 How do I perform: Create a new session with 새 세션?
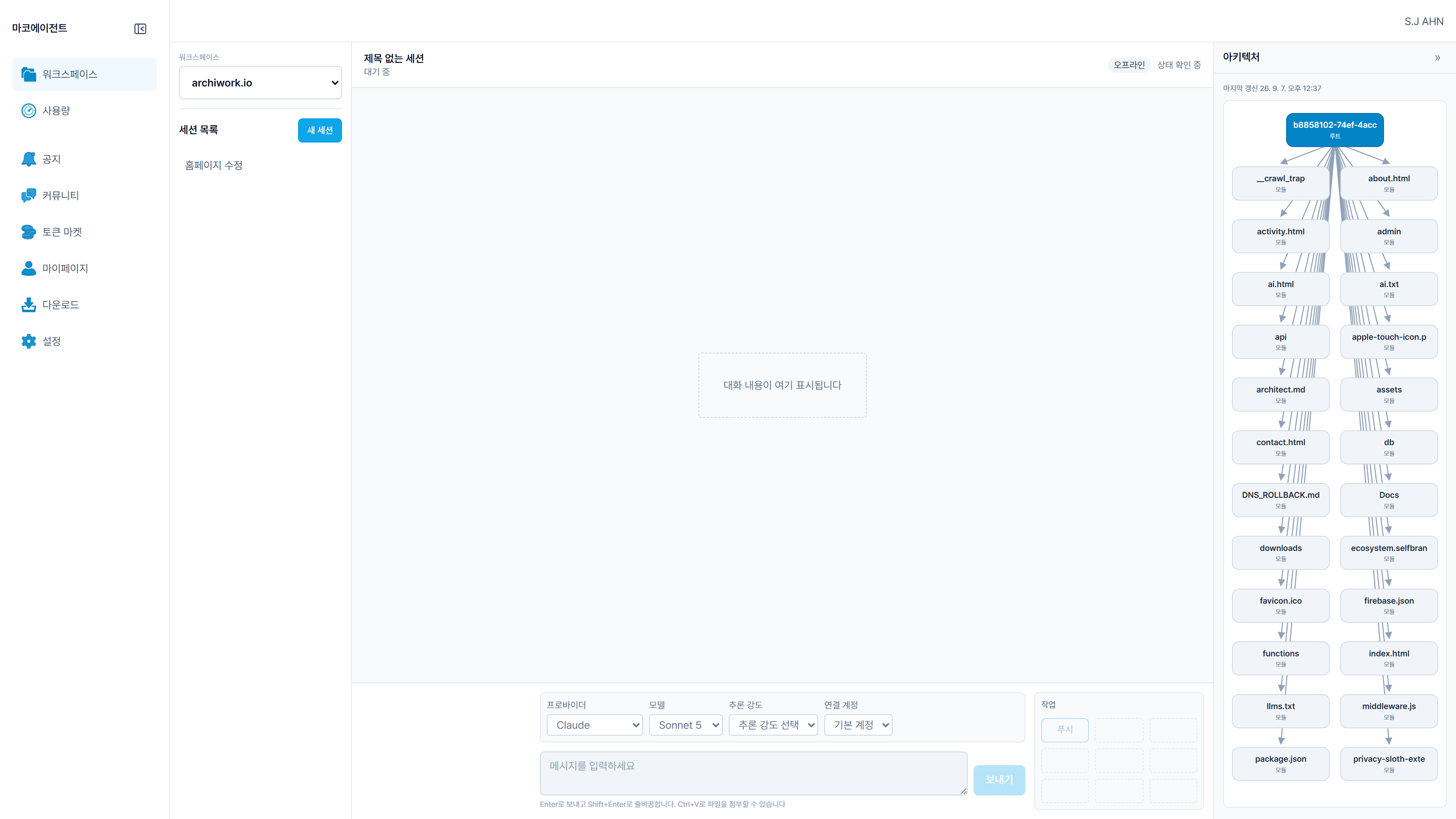tap(320, 130)
